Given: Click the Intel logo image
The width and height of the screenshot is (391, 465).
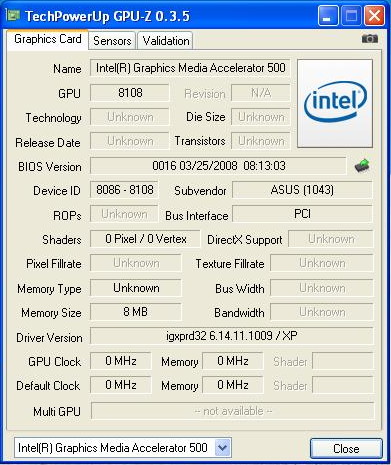Looking at the screenshot, I should point(335,103).
